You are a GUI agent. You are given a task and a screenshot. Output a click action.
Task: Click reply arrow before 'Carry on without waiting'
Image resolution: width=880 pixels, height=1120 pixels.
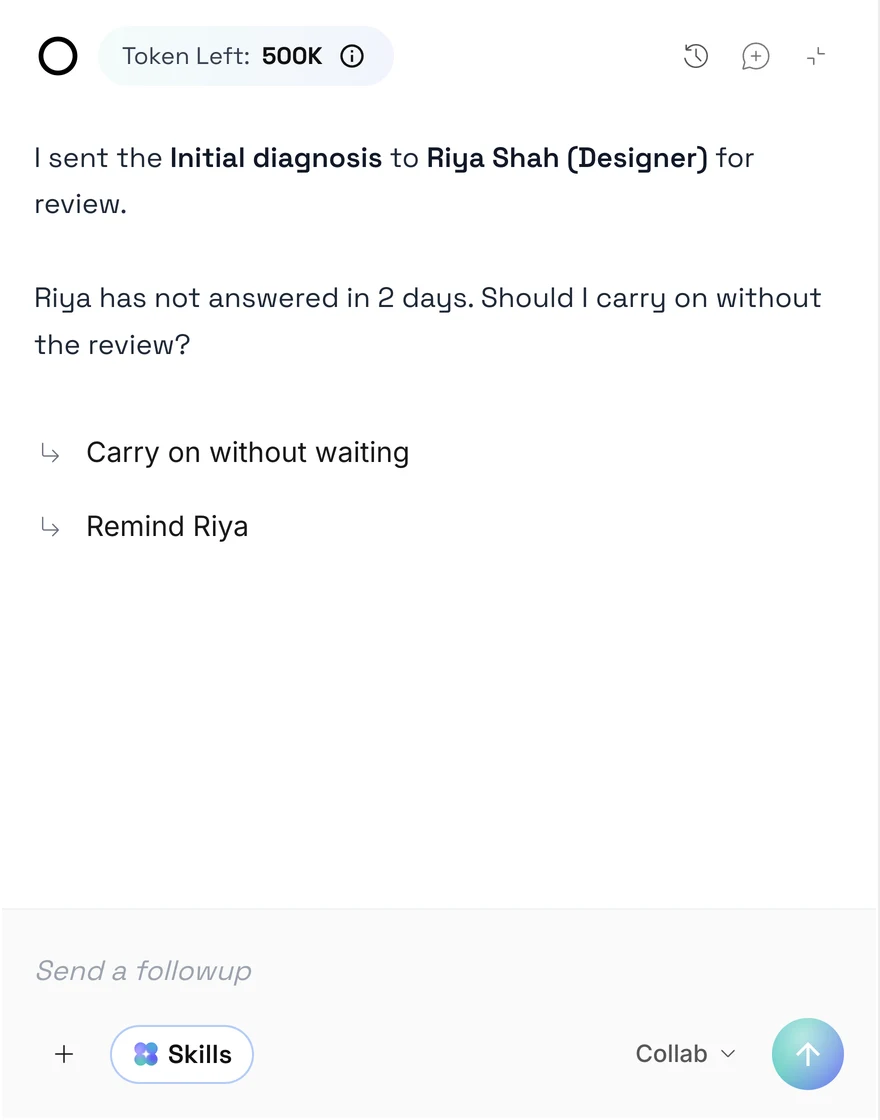click(x=50, y=453)
